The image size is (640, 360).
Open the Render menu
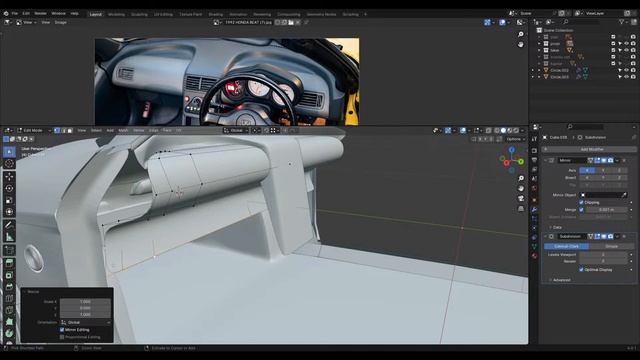40,13
